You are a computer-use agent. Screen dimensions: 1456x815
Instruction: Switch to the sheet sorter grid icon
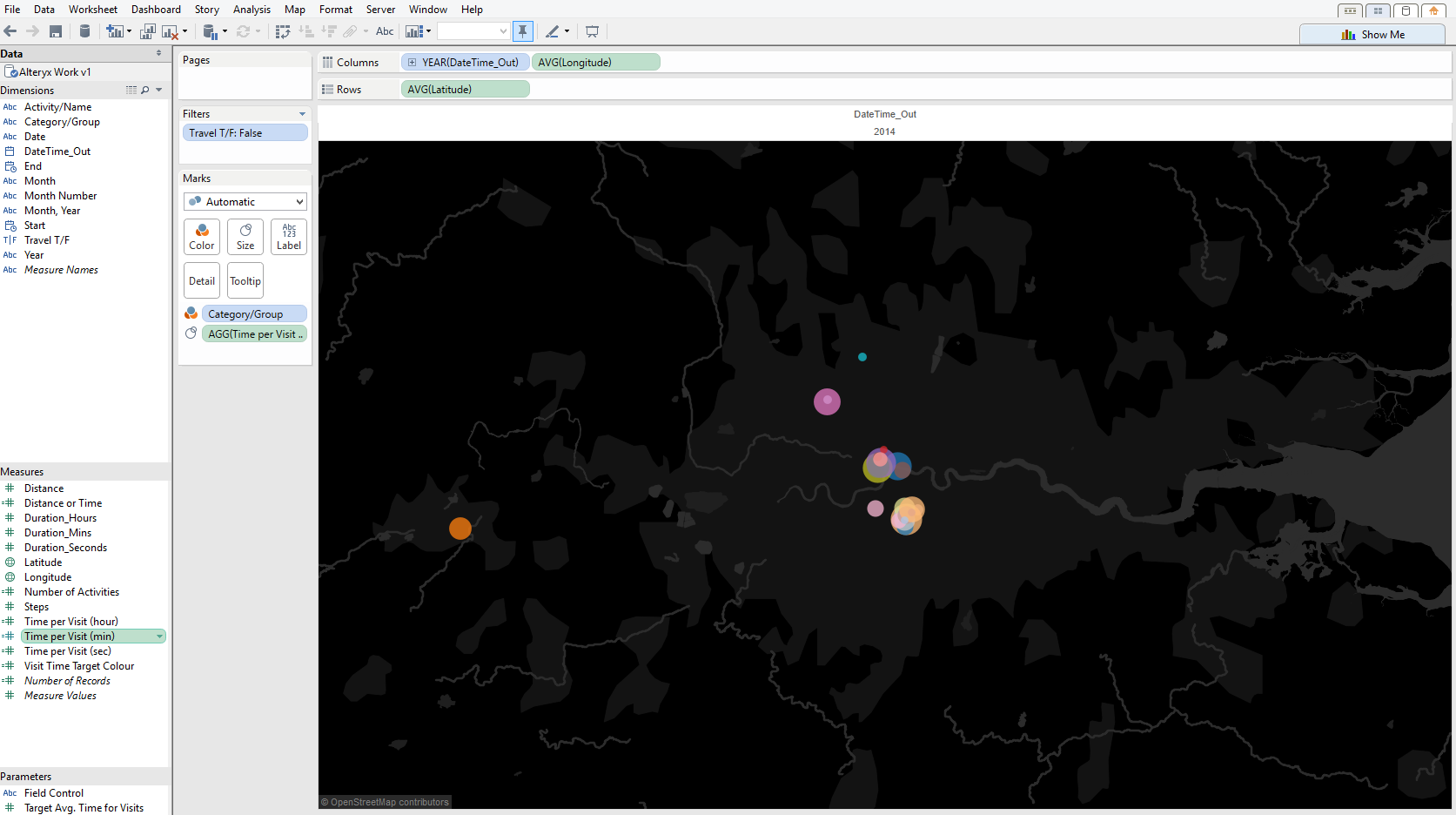pyautogui.click(x=1378, y=10)
